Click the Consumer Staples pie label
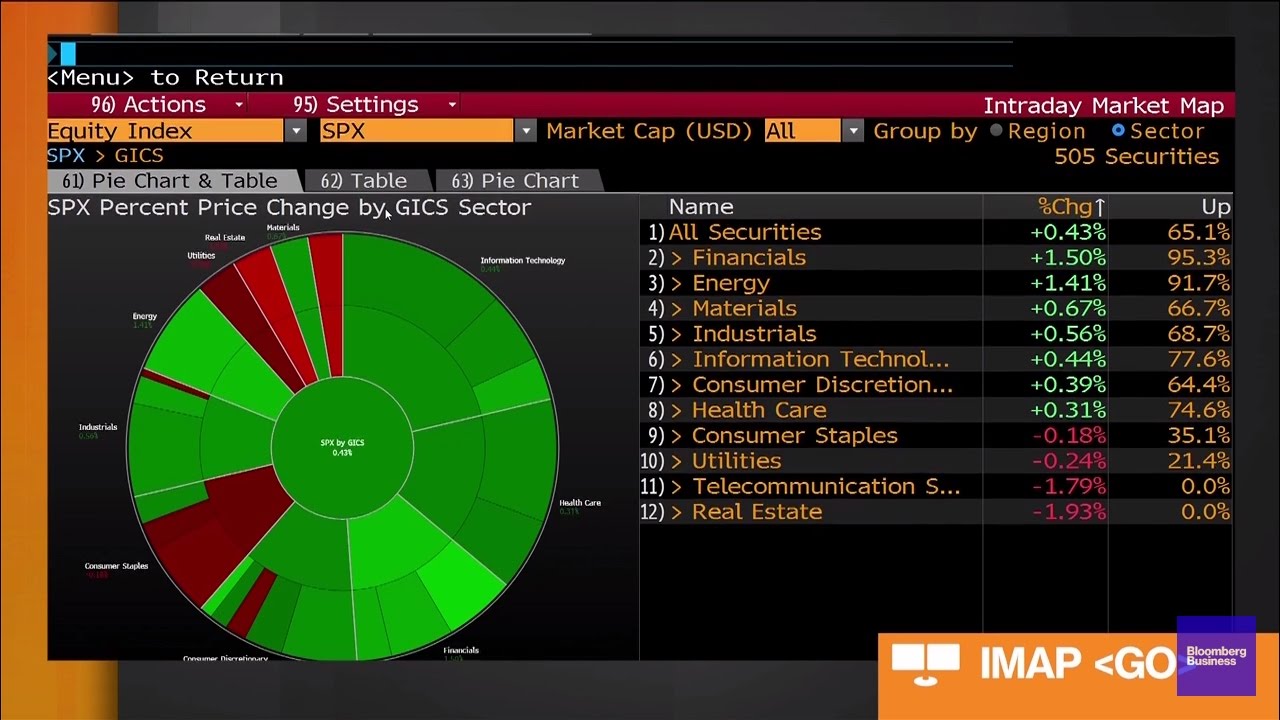 [116, 566]
